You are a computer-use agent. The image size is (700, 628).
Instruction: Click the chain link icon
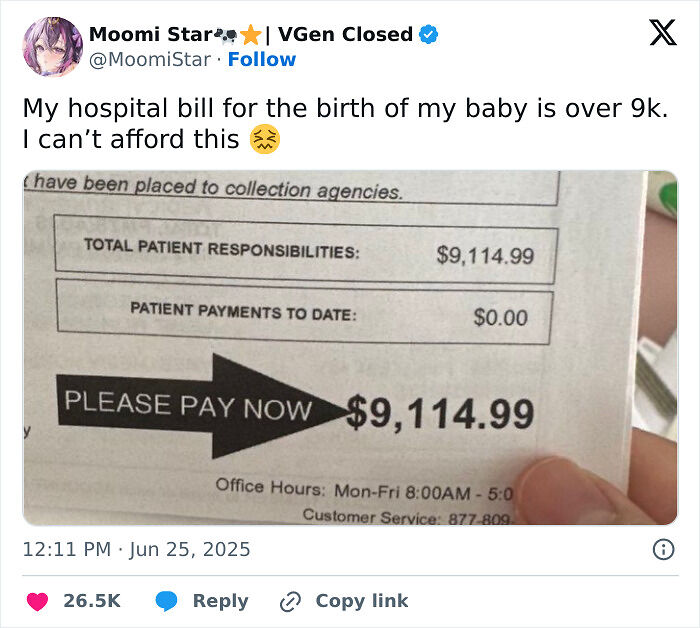[x=291, y=601]
